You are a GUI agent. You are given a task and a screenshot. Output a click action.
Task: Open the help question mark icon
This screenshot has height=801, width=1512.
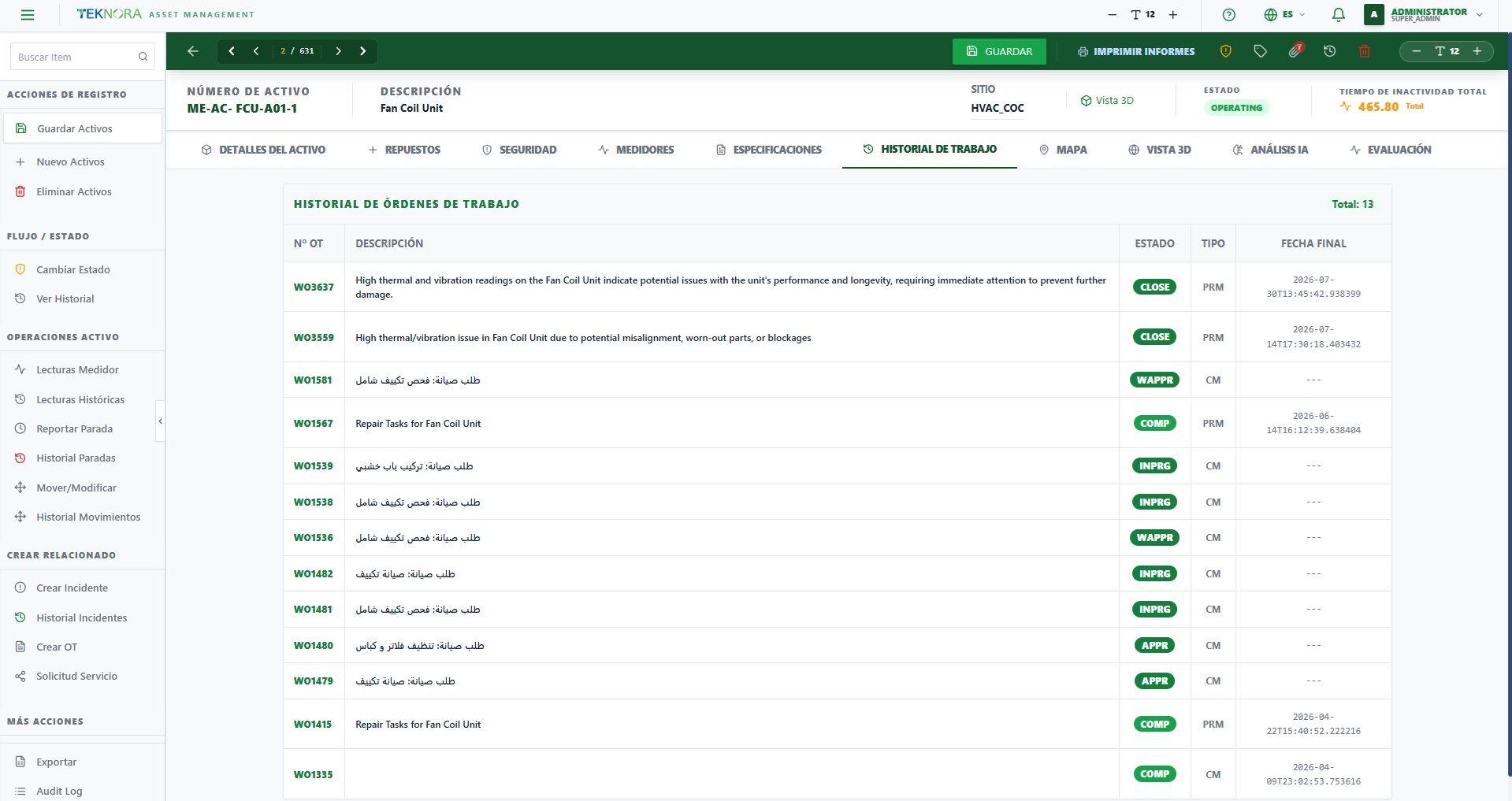coord(1228,15)
